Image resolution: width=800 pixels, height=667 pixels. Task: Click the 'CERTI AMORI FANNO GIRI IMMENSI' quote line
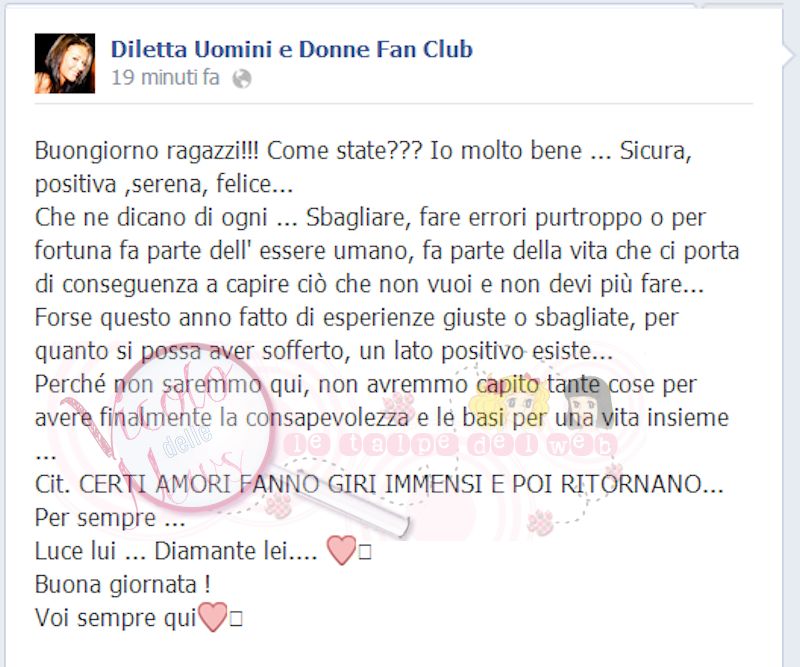(x=379, y=484)
